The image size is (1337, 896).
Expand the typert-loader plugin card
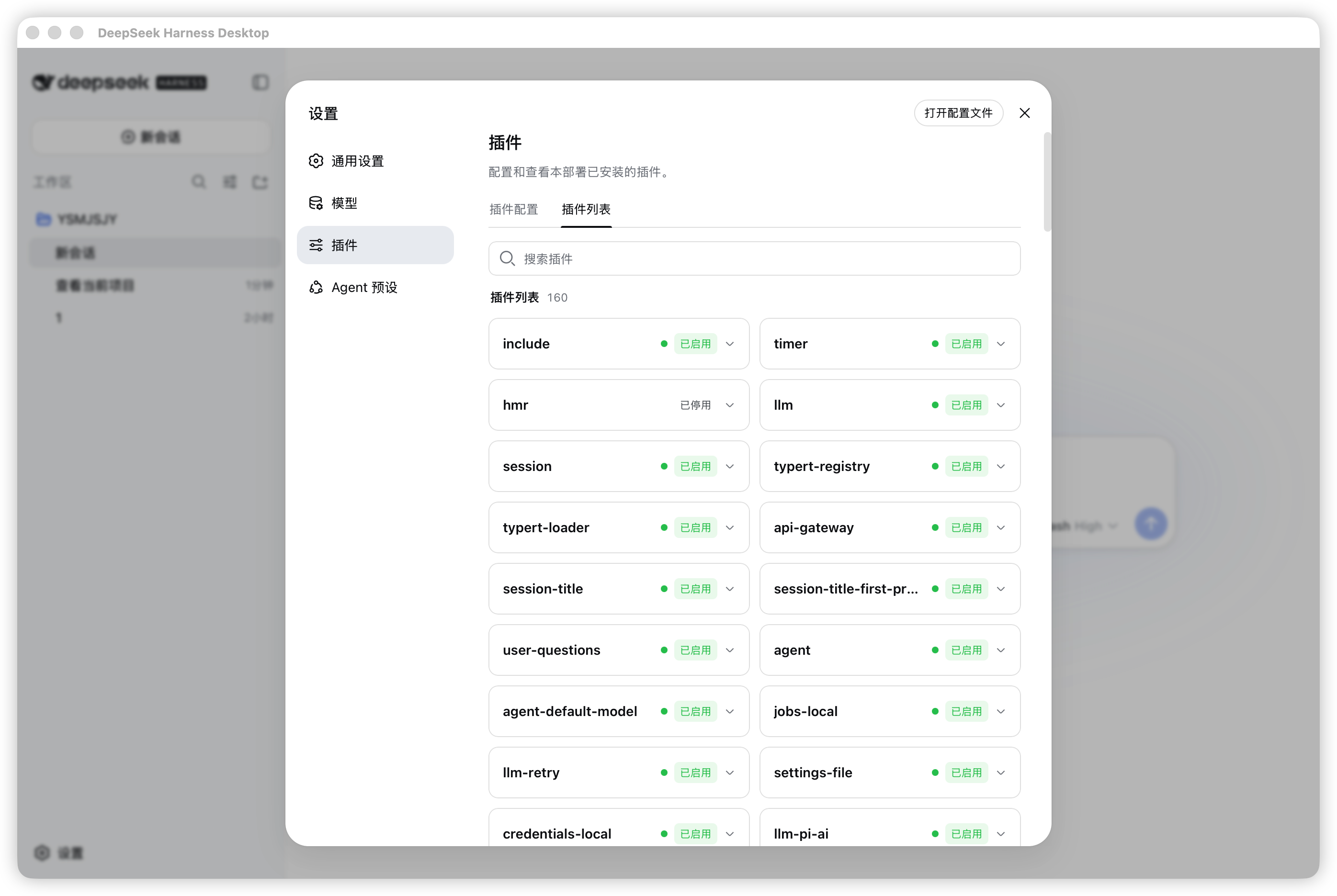(730, 527)
